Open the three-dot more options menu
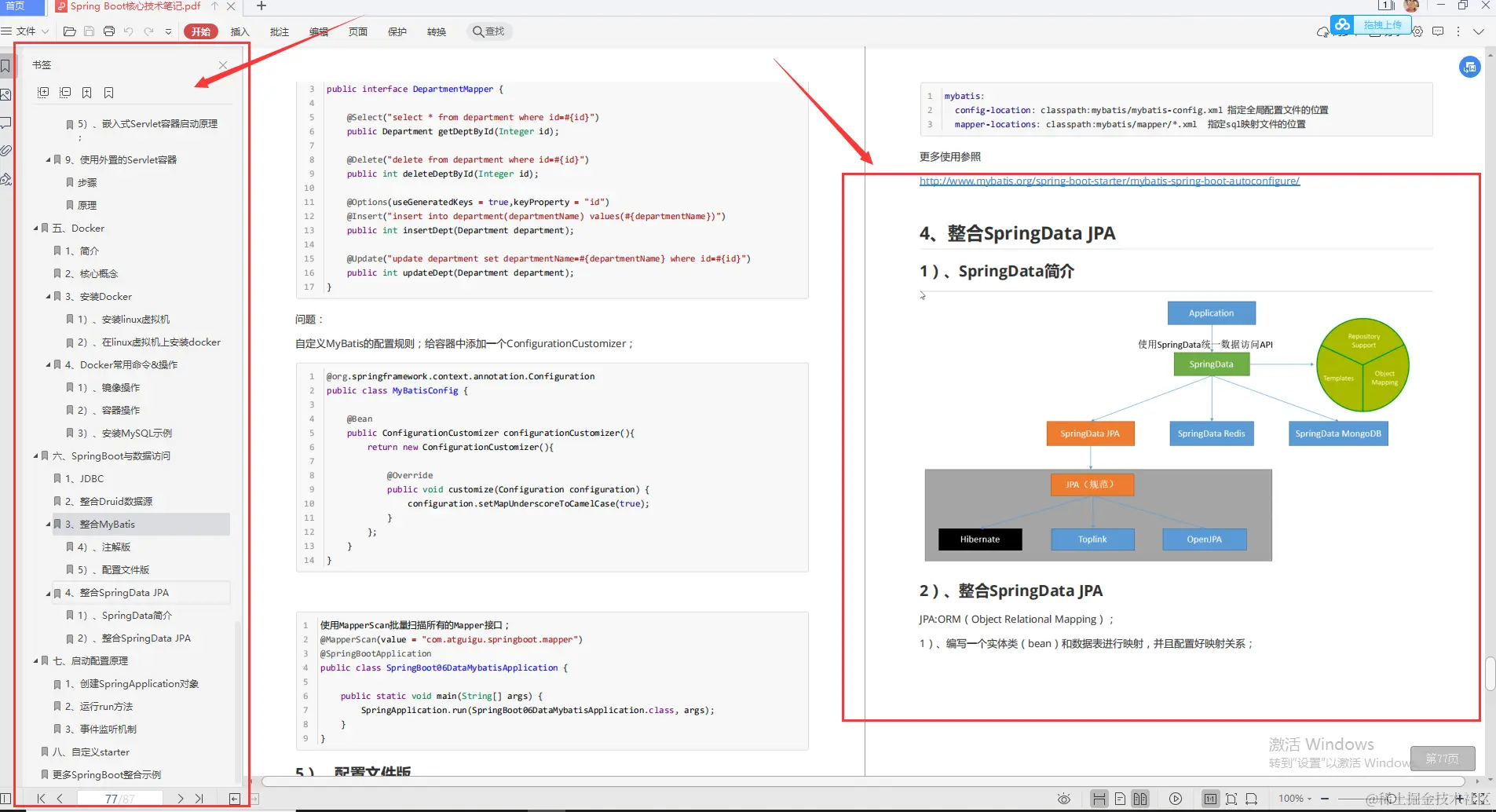This screenshot has width=1496, height=812. click(x=1458, y=31)
